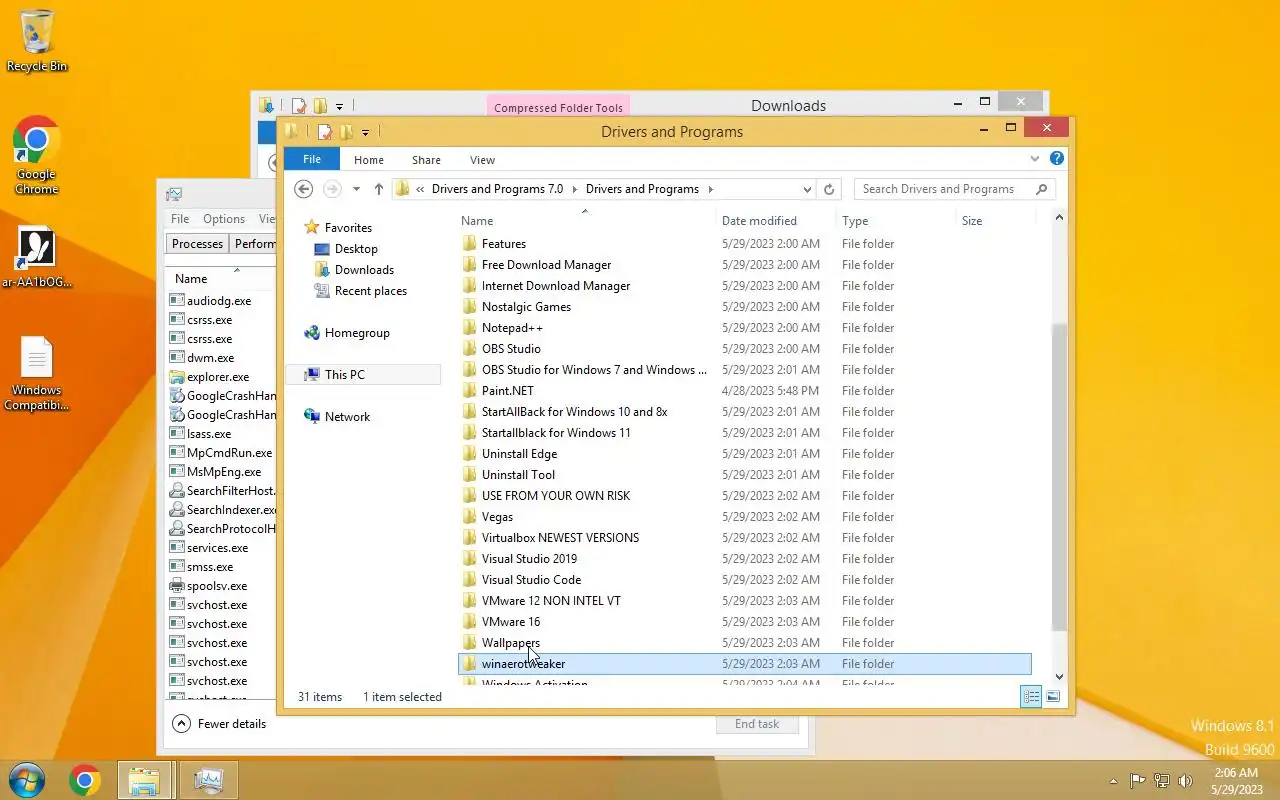
Task: Expand the recent locations dropdown arrow
Action: click(356, 189)
